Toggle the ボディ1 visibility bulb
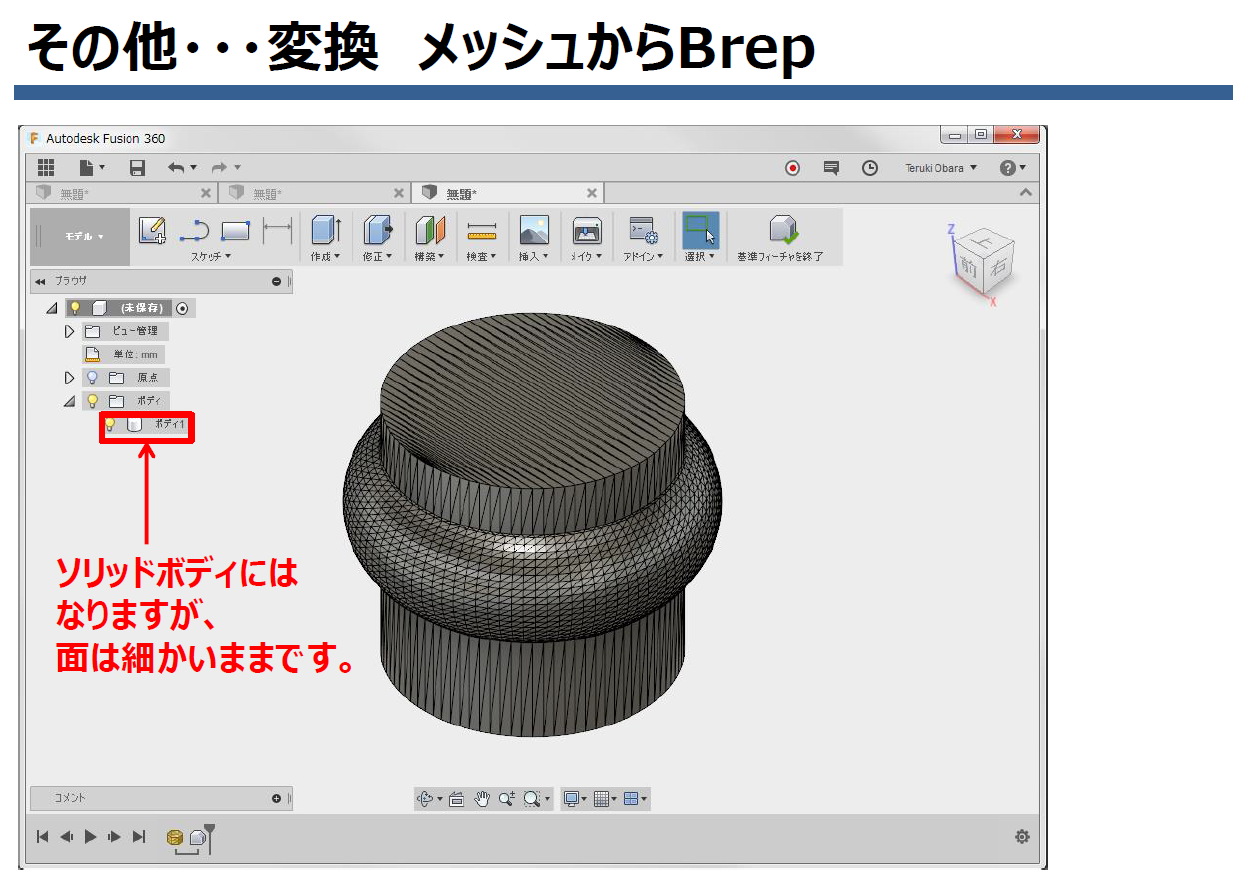Image resolution: width=1249 pixels, height=895 pixels. pos(111,425)
